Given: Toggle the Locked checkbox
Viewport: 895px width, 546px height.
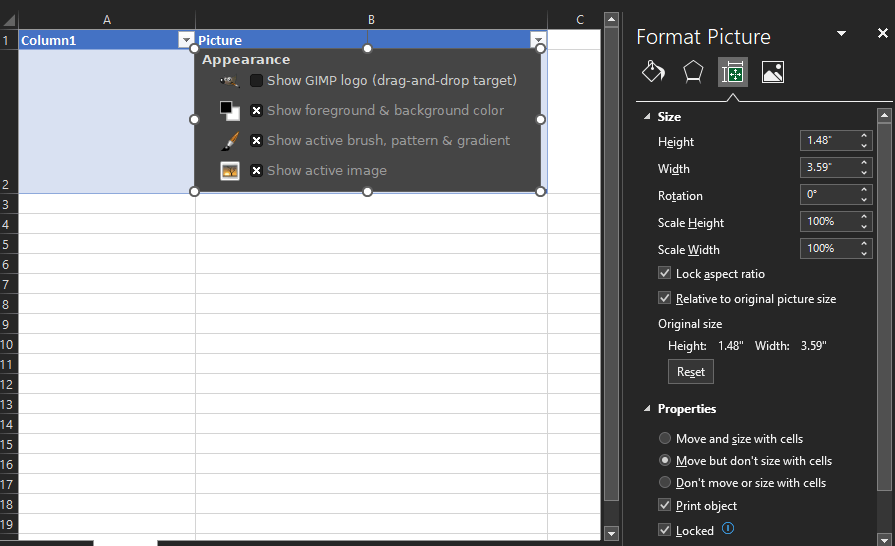Looking at the screenshot, I should (664, 530).
